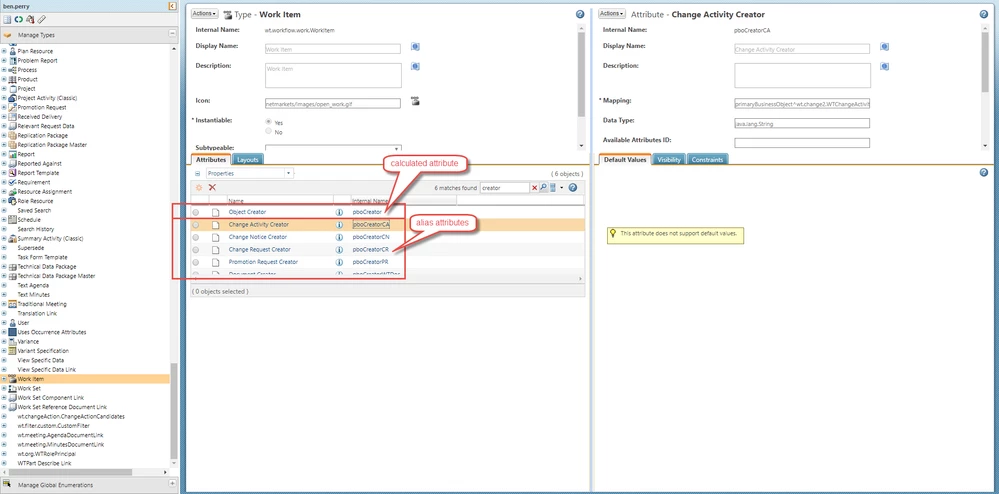The height and width of the screenshot is (494, 999).
Task: Open help in the Default Values tab area
Action: (x=984, y=172)
